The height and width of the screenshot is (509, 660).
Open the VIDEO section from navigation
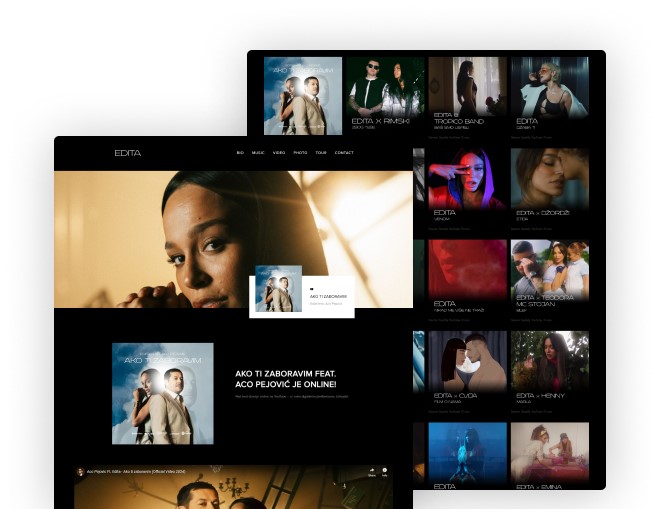(x=279, y=153)
